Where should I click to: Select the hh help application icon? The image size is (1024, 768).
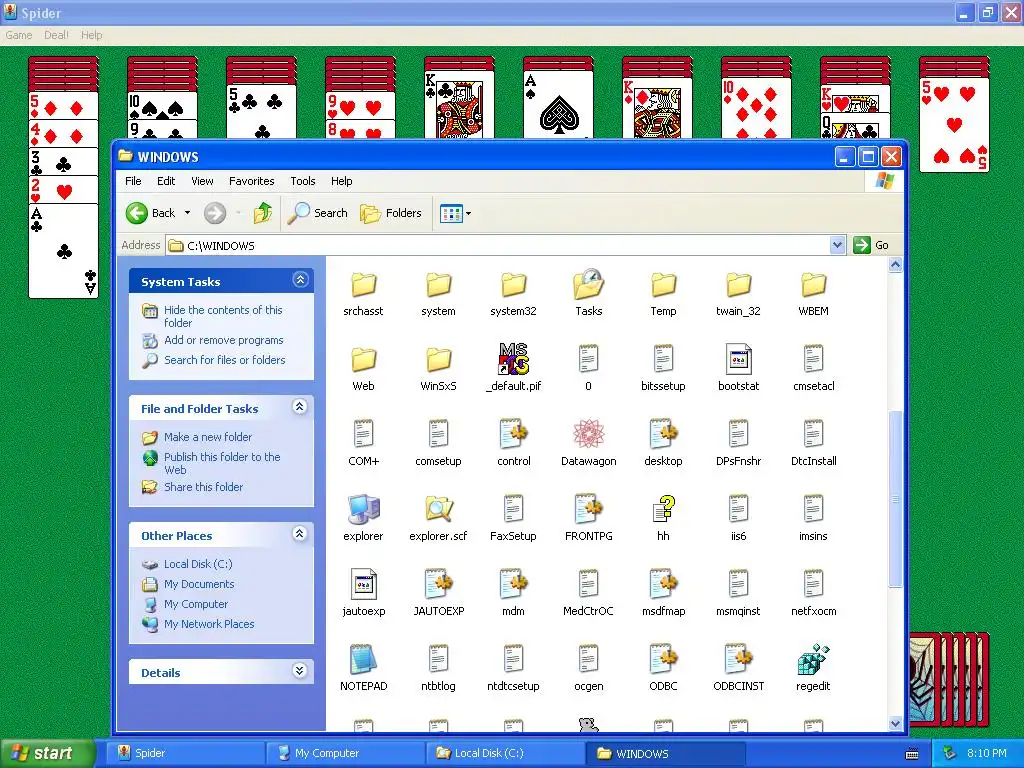pos(664,509)
